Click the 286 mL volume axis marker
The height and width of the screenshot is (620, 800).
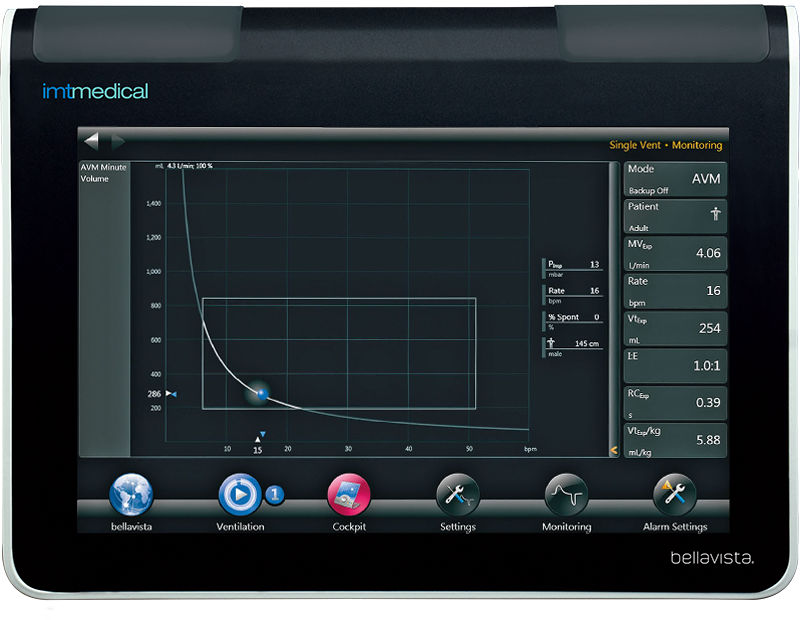pos(162,394)
